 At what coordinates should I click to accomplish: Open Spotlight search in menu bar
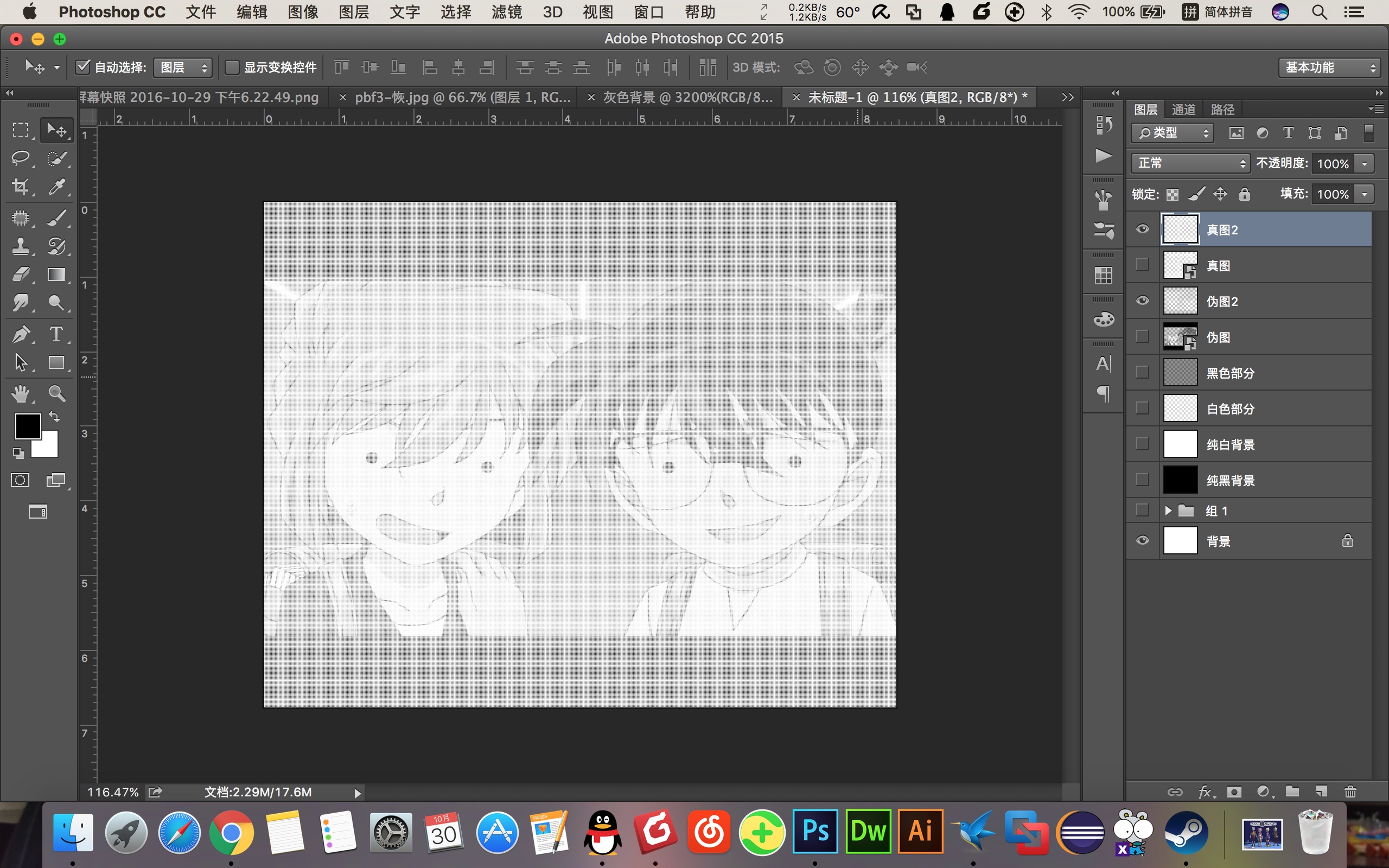click(x=1319, y=12)
